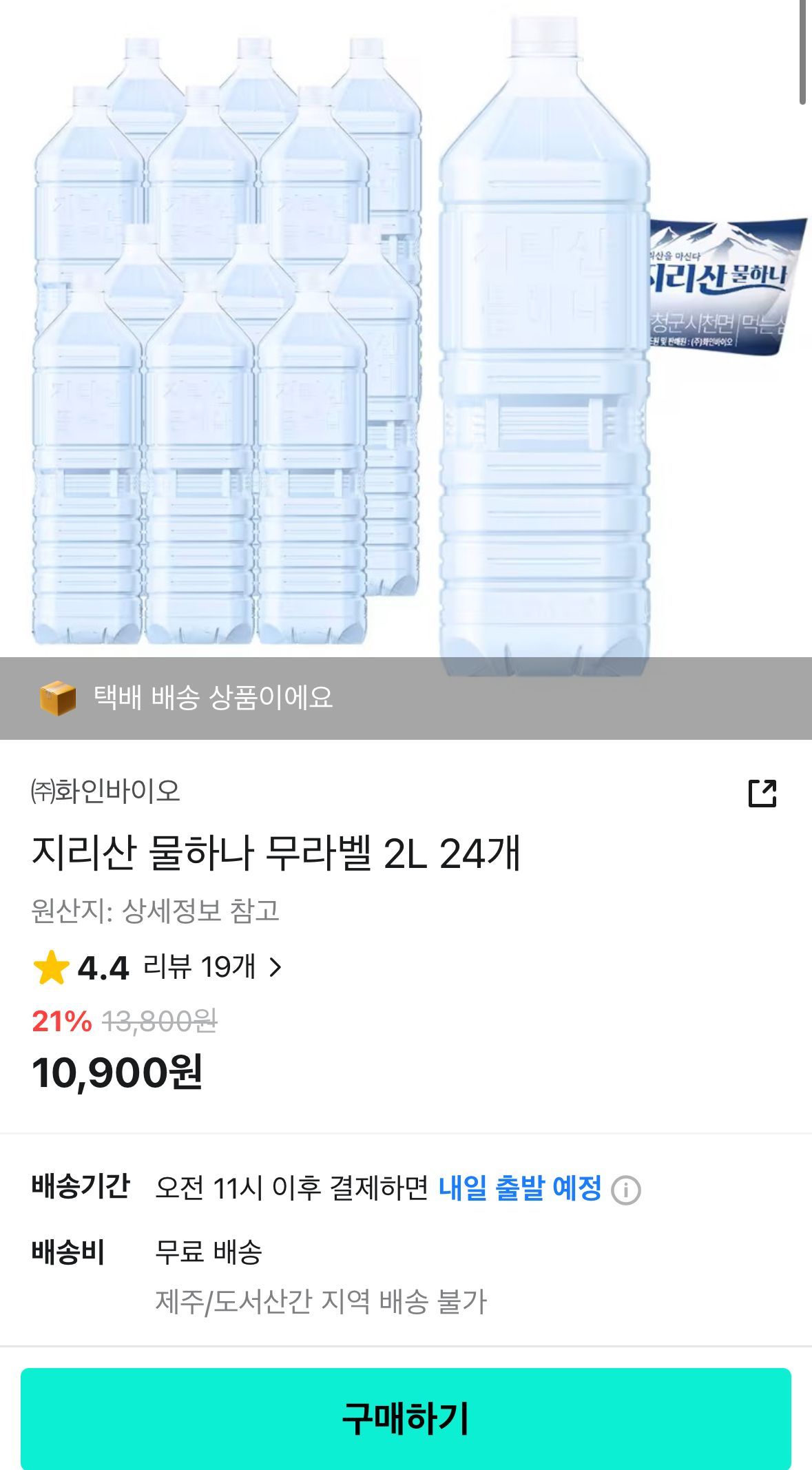Viewport: 812px width, 1470px height.
Task: Click the 내일 출발 예정 blue text
Action: (520, 1188)
